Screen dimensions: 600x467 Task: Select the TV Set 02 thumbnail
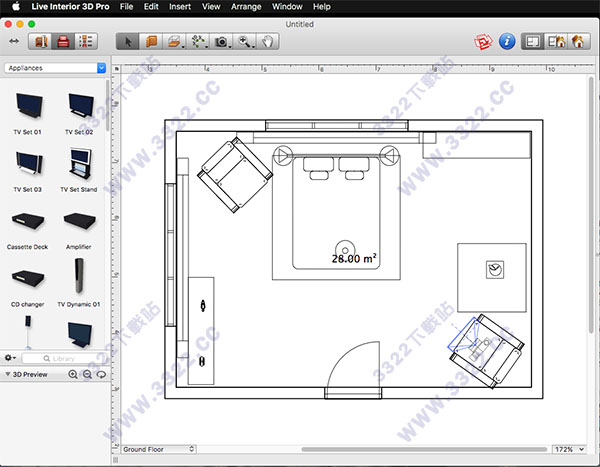click(x=80, y=105)
